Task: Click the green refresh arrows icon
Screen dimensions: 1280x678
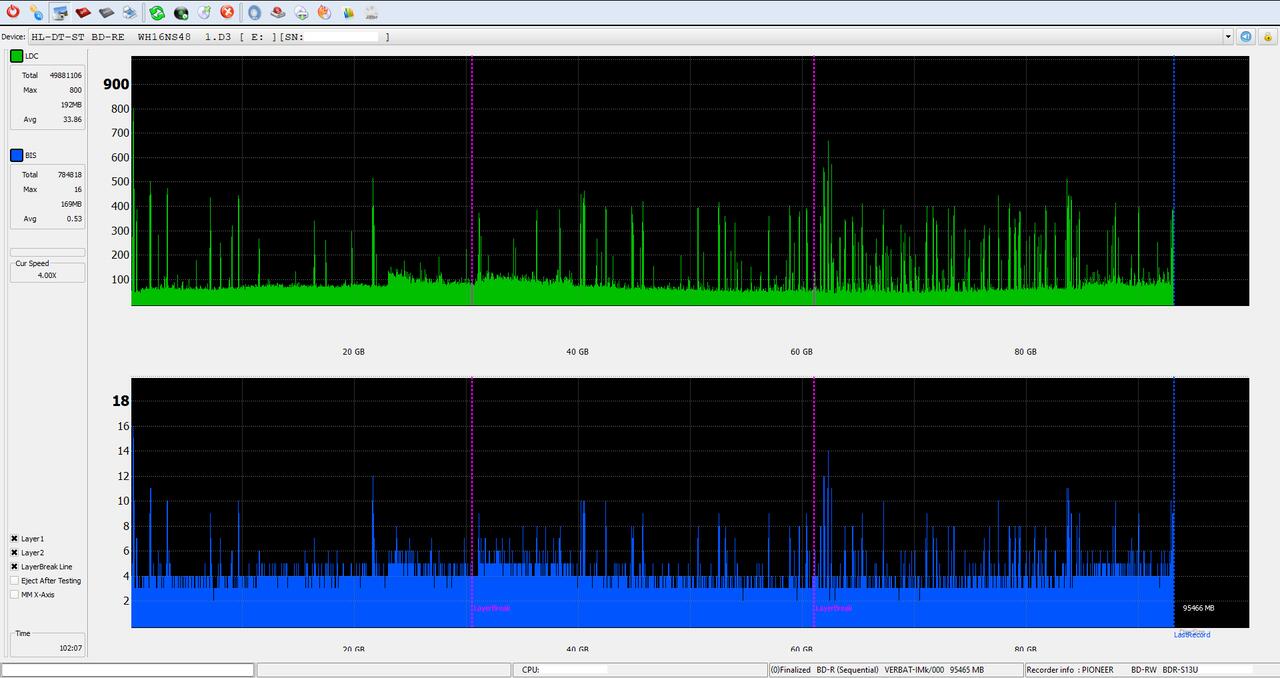Action: click(157, 12)
